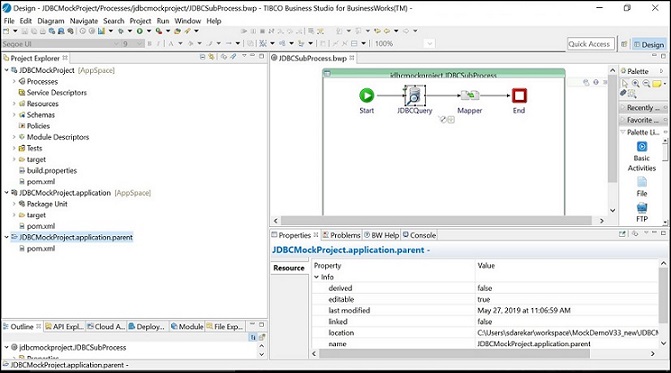671x373 pixels.
Task: Collapse the JDBCMockProject.application node
Action: [x=6, y=193]
